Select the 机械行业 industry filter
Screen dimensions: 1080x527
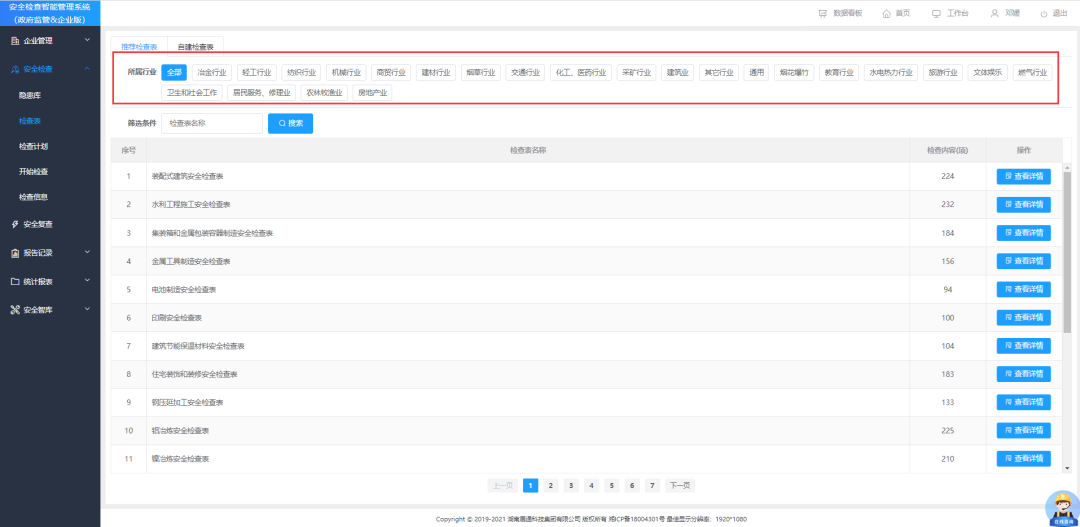coord(346,72)
